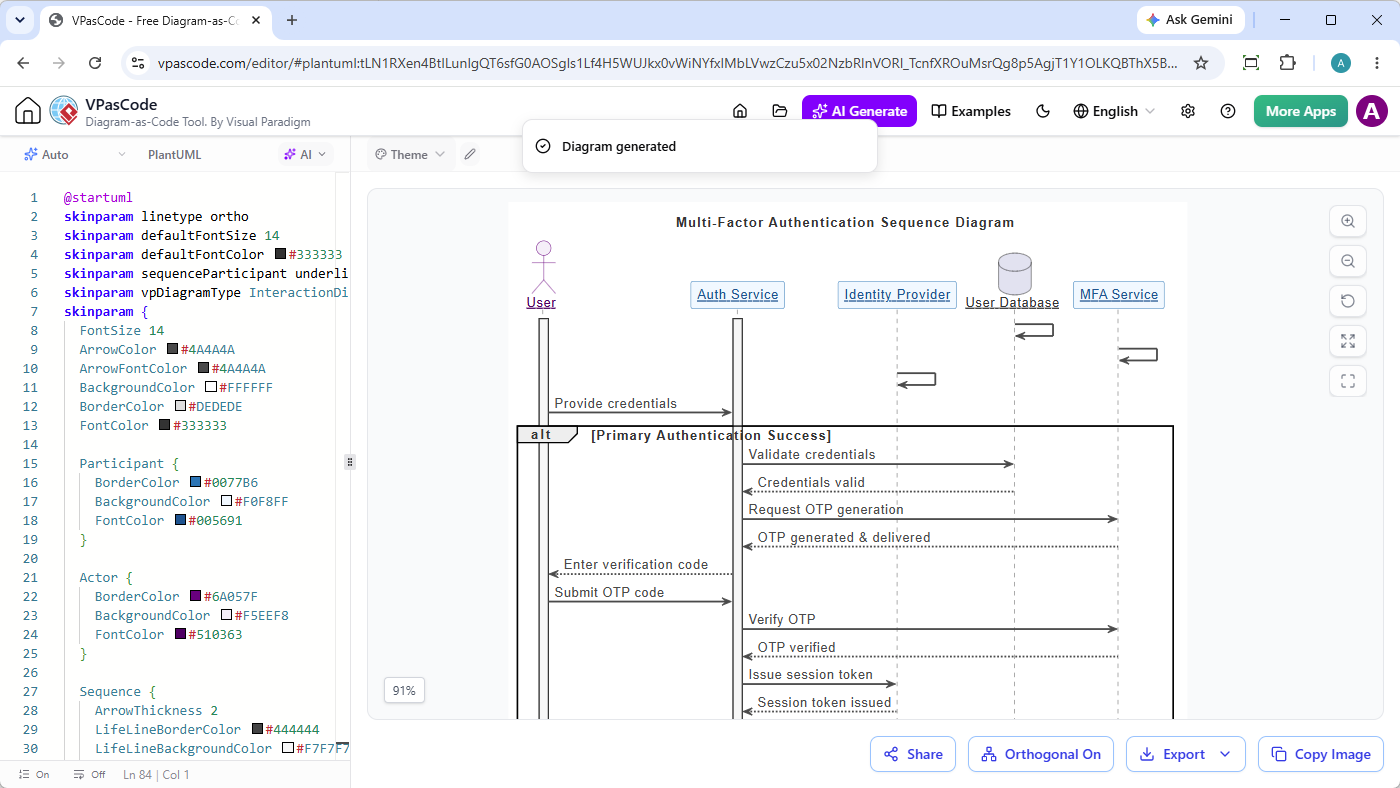Click the Actor BorderColor #6A057F swatch
This screenshot has height=788, width=1400.
pyautogui.click(x=196, y=596)
